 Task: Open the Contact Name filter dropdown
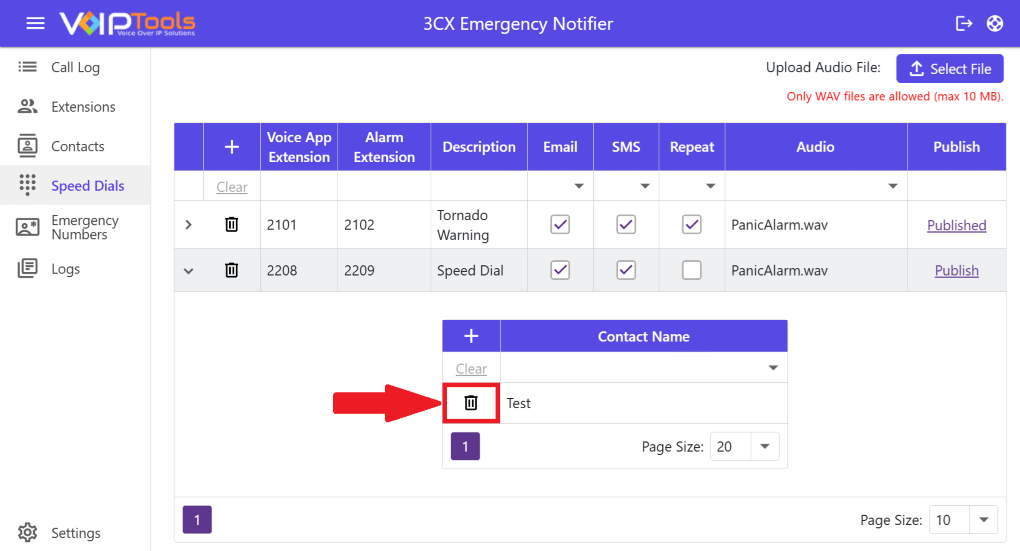pyautogui.click(x=772, y=369)
